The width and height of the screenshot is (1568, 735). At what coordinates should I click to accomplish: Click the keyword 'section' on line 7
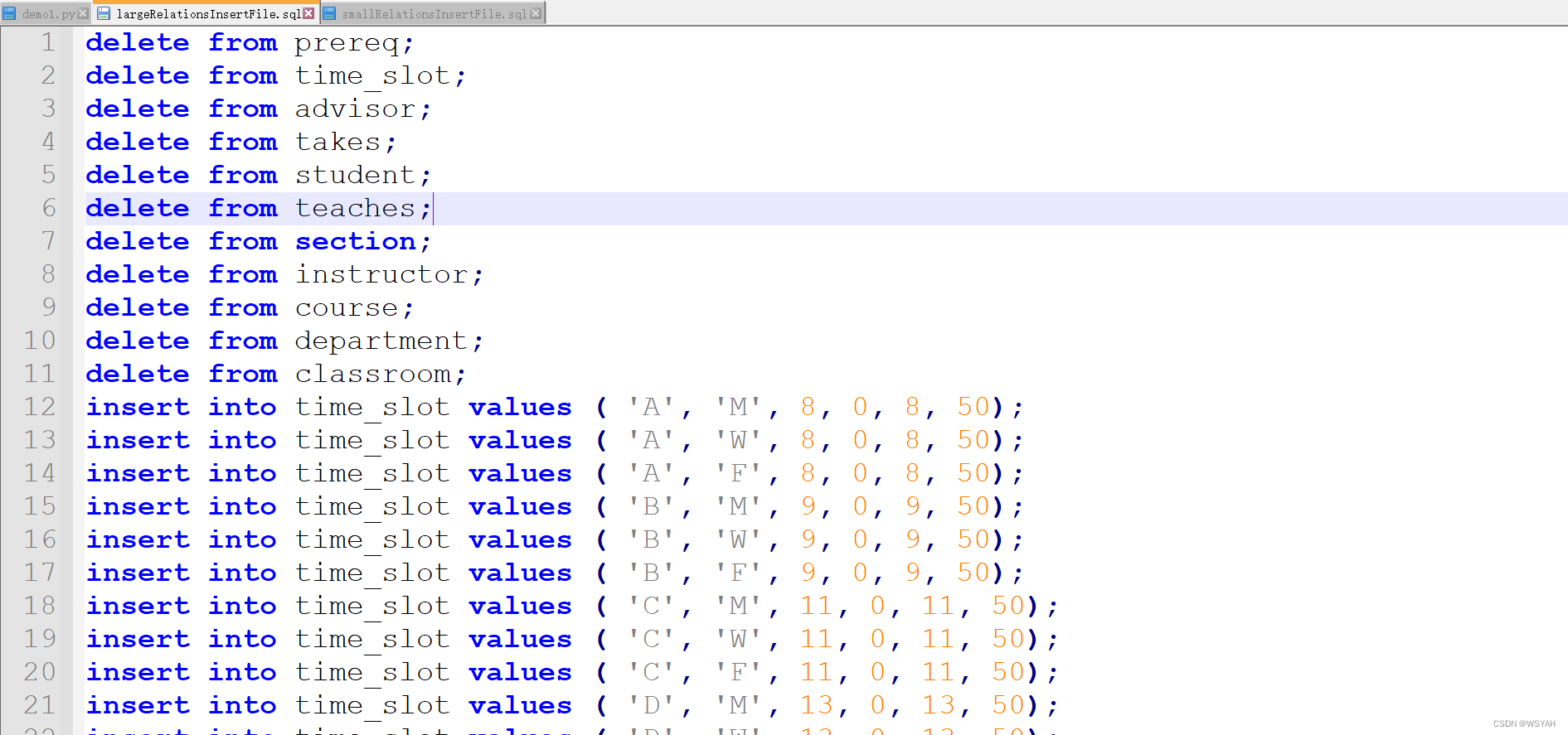pyautogui.click(x=356, y=241)
